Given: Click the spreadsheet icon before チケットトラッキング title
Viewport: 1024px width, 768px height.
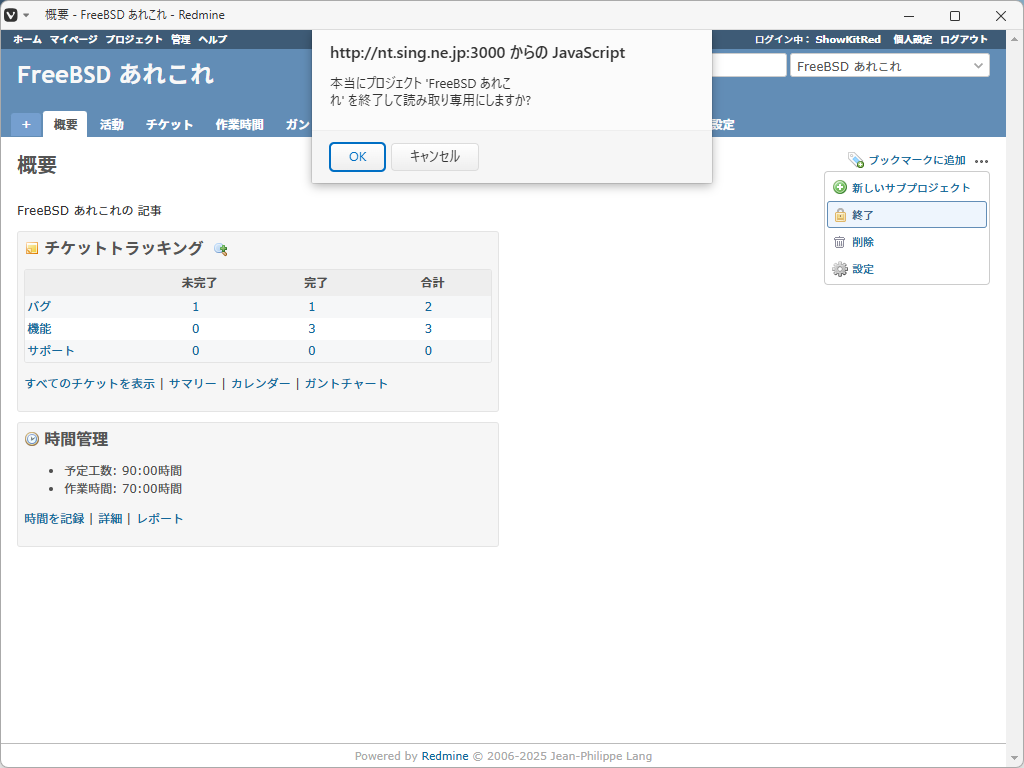Looking at the screenshot, I should coord(31,248).
